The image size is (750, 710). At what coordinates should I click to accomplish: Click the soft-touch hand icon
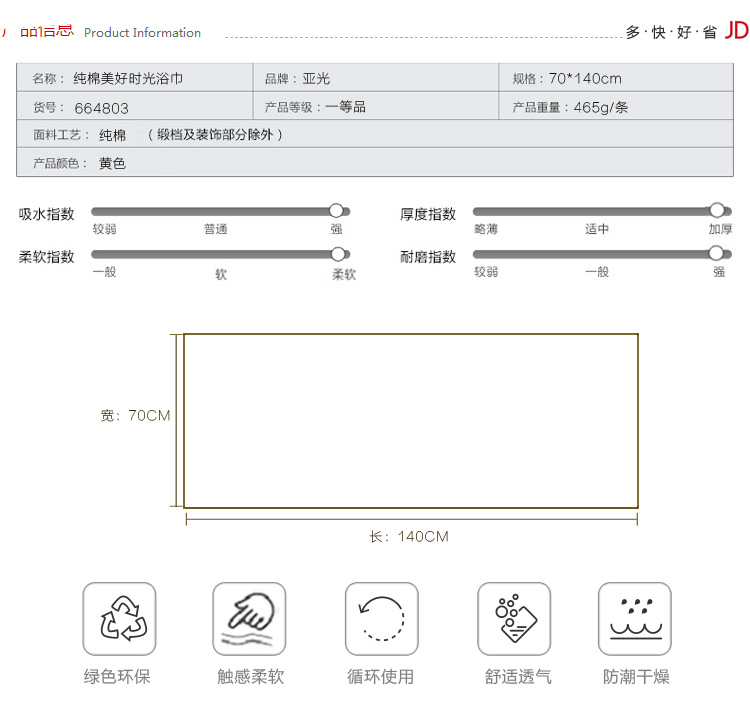249,619
